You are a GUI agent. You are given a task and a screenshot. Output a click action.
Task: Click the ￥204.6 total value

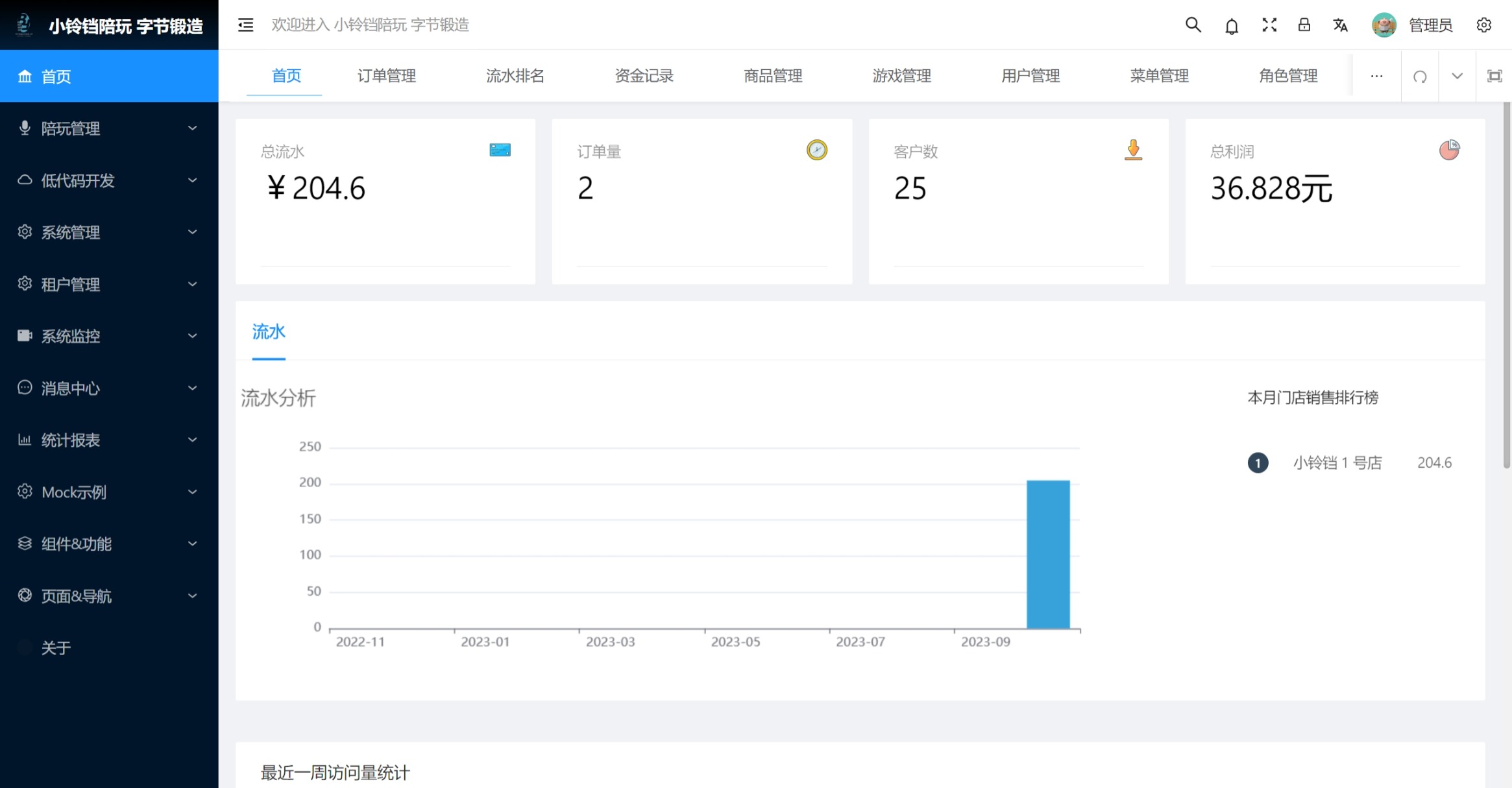(x=316, y=189)
